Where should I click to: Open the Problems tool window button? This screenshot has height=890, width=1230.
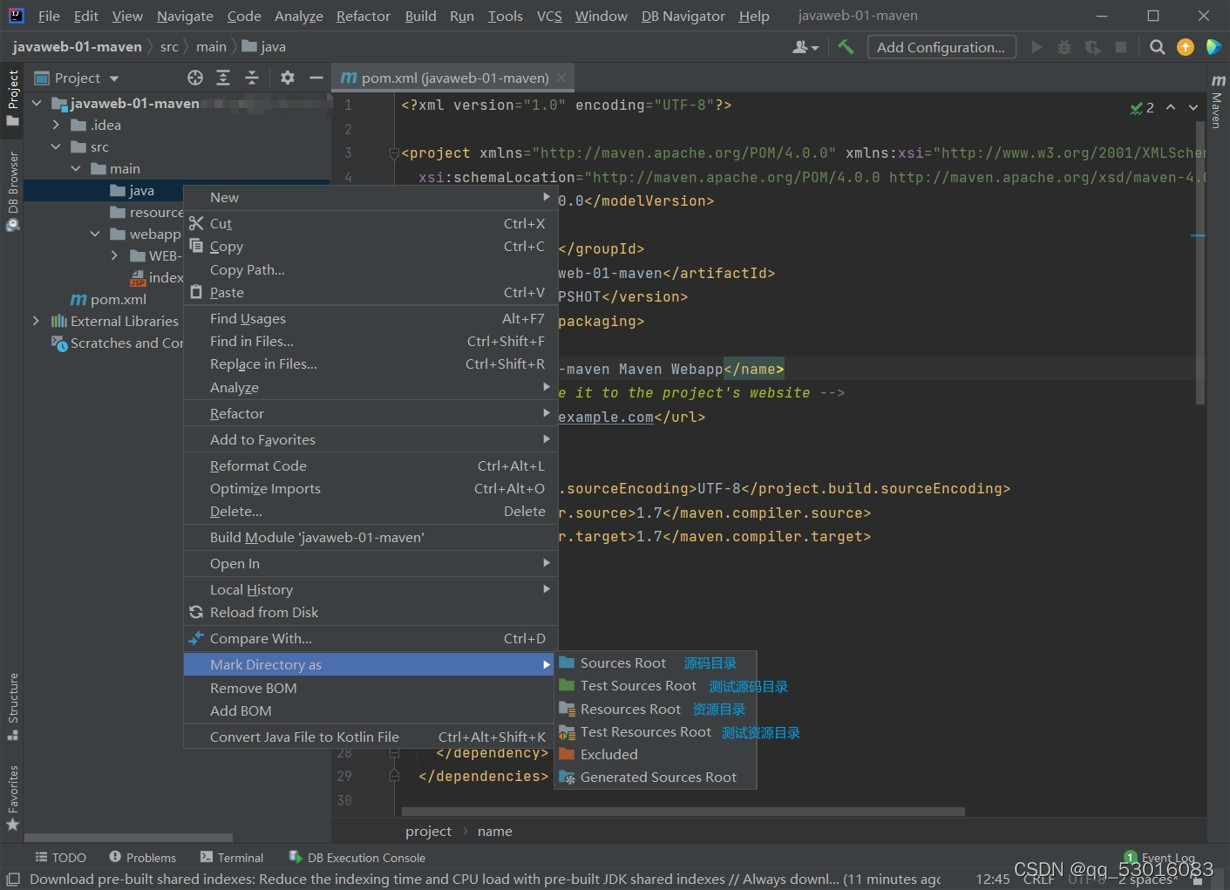tap(142, 858)
